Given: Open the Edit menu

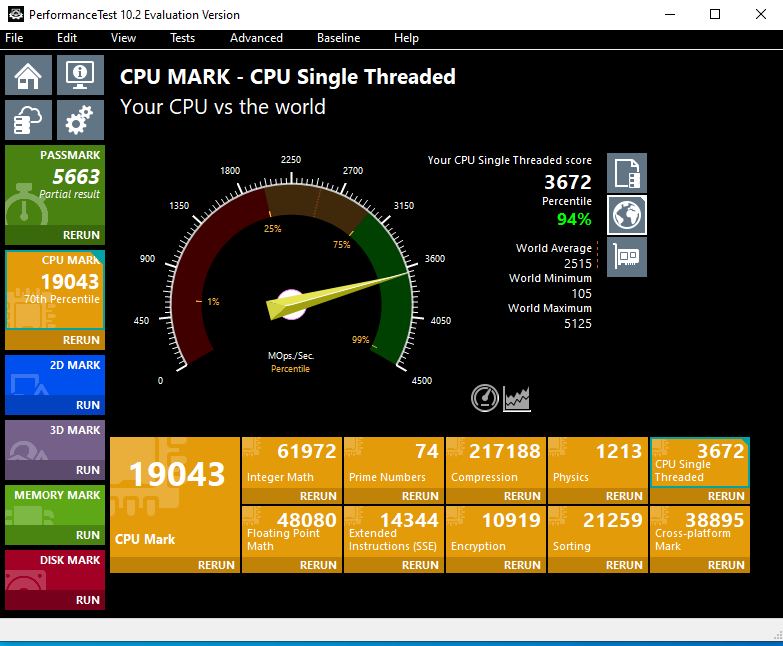Looking at the screenshot, I should click(67, 38).
